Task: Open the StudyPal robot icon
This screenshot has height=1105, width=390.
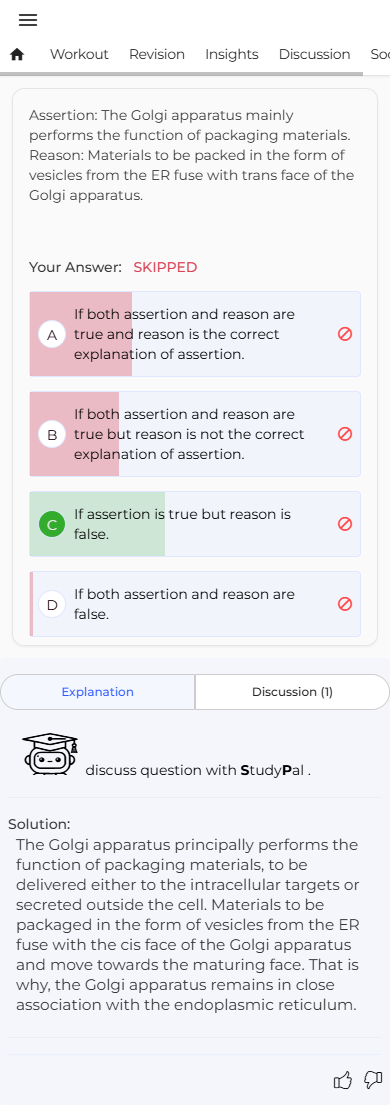Action: pos(50,754)
